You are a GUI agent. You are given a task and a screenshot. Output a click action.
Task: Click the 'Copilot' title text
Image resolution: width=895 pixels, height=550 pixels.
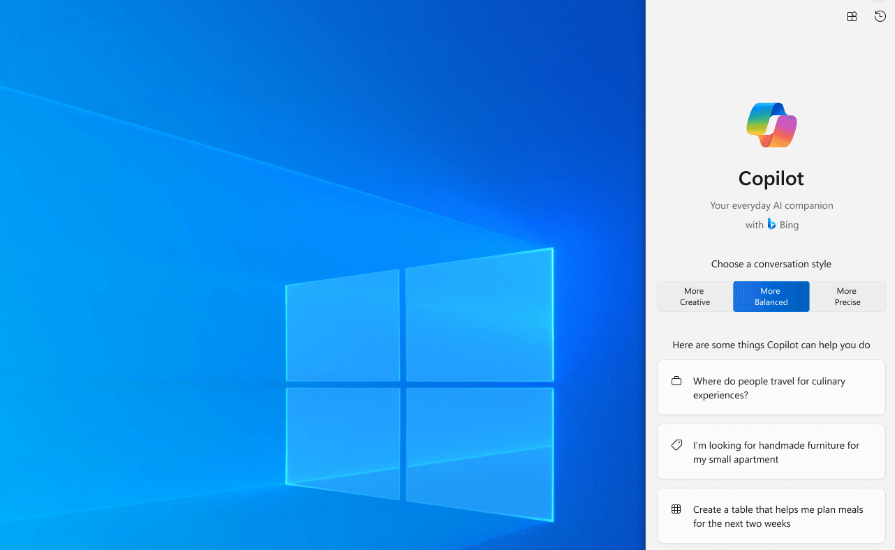(771, 179)
